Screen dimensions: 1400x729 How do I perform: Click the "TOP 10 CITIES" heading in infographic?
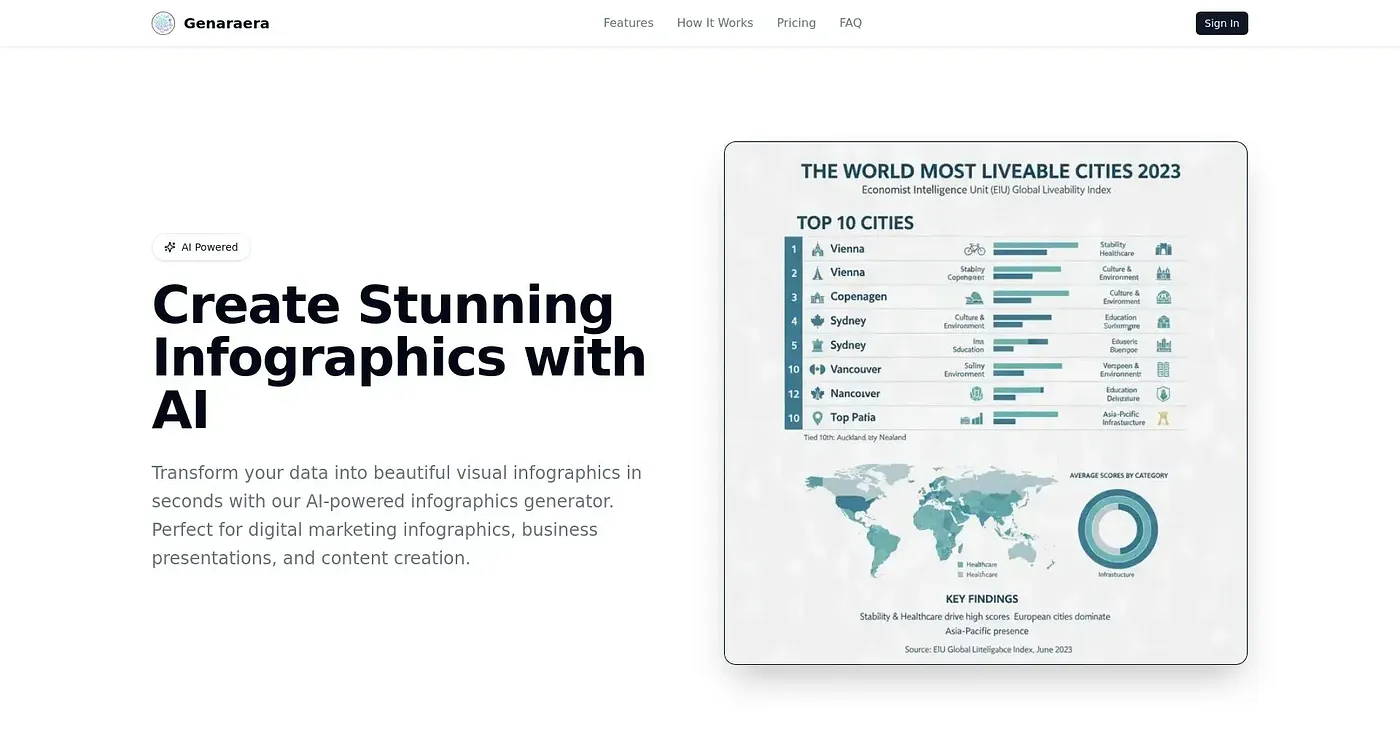click(855, 223)
